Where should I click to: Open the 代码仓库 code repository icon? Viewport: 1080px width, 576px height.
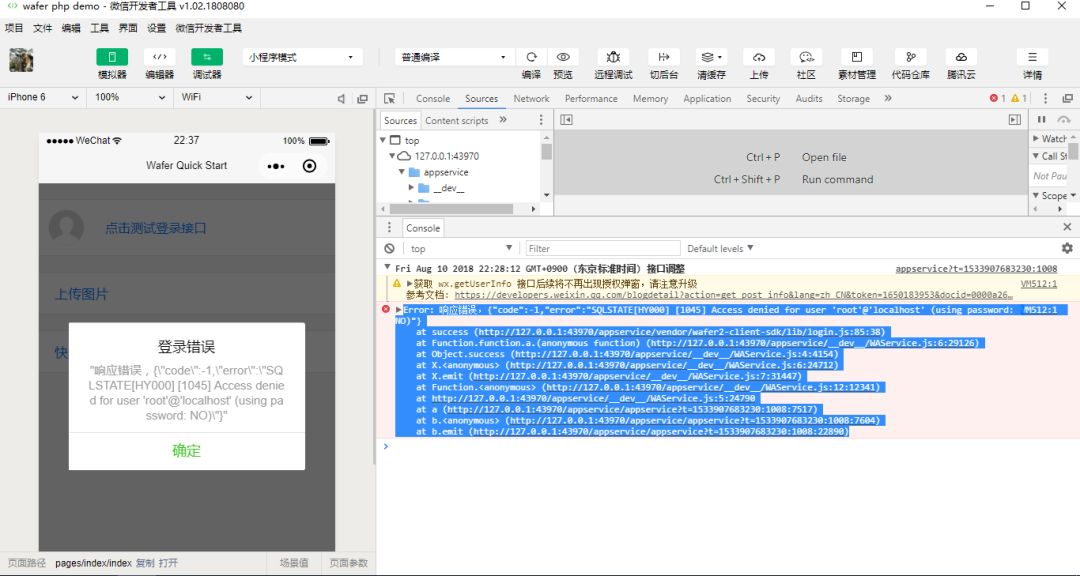pyautogui.click(x=911, y=57)
